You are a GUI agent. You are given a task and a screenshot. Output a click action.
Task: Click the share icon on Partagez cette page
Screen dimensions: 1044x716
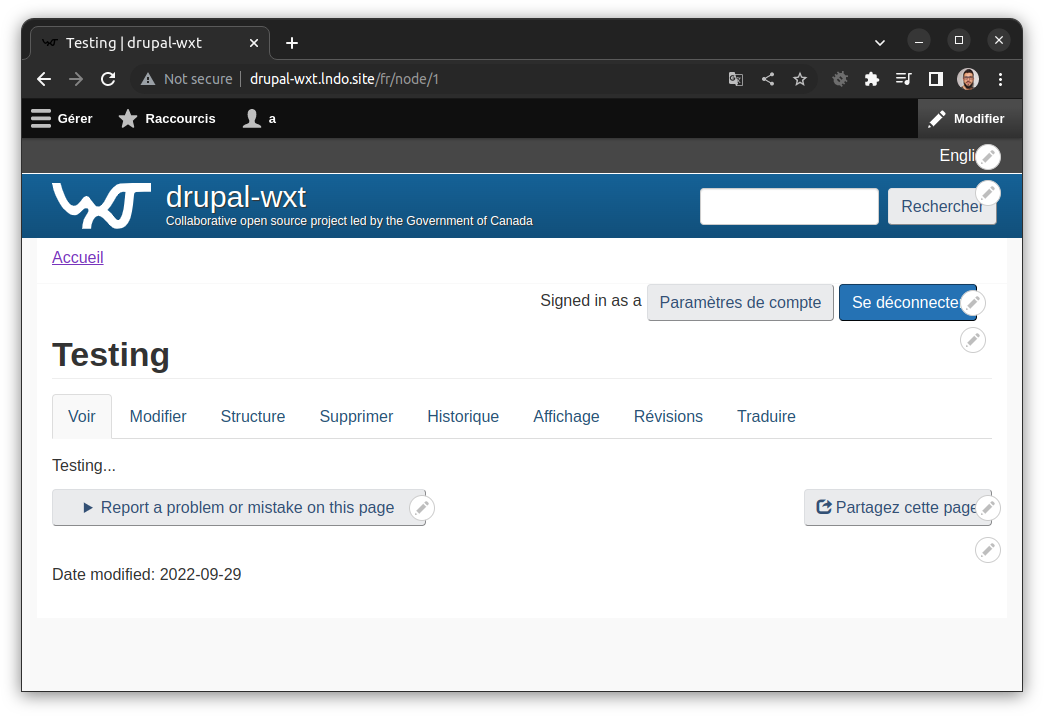pos(823,507)
